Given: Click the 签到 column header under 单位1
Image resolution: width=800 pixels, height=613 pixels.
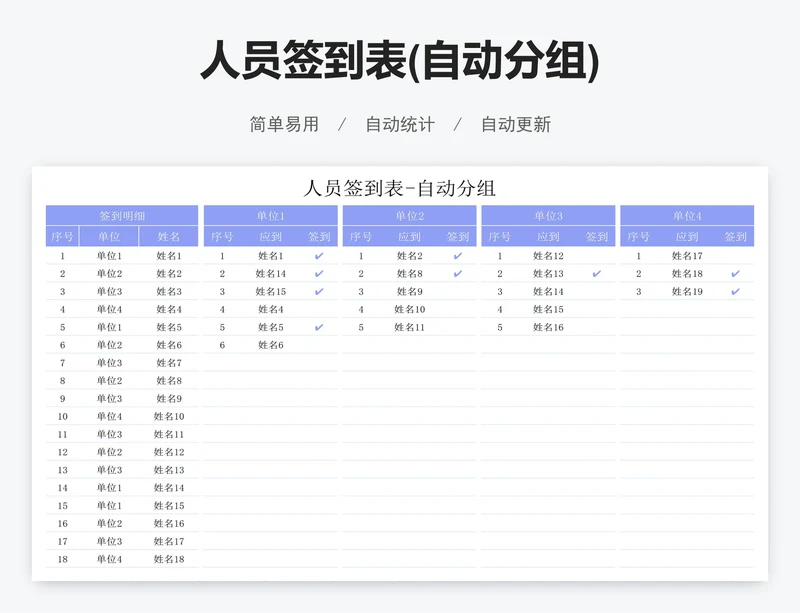Looking at the screenshot, I should click(x=319, y=236).
